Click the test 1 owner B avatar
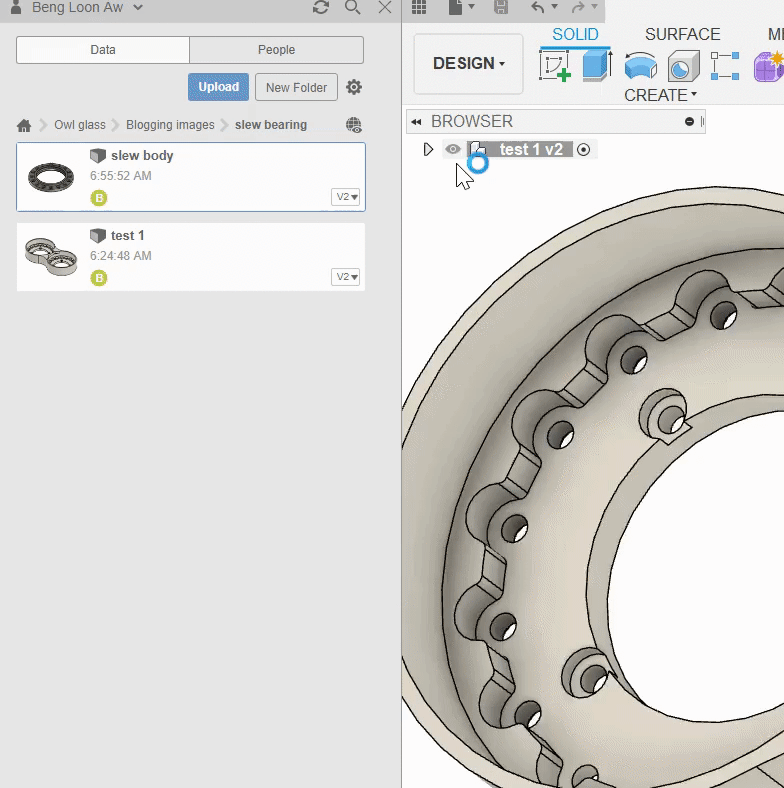Screen dimensions: 784x788 coord(99,278)
